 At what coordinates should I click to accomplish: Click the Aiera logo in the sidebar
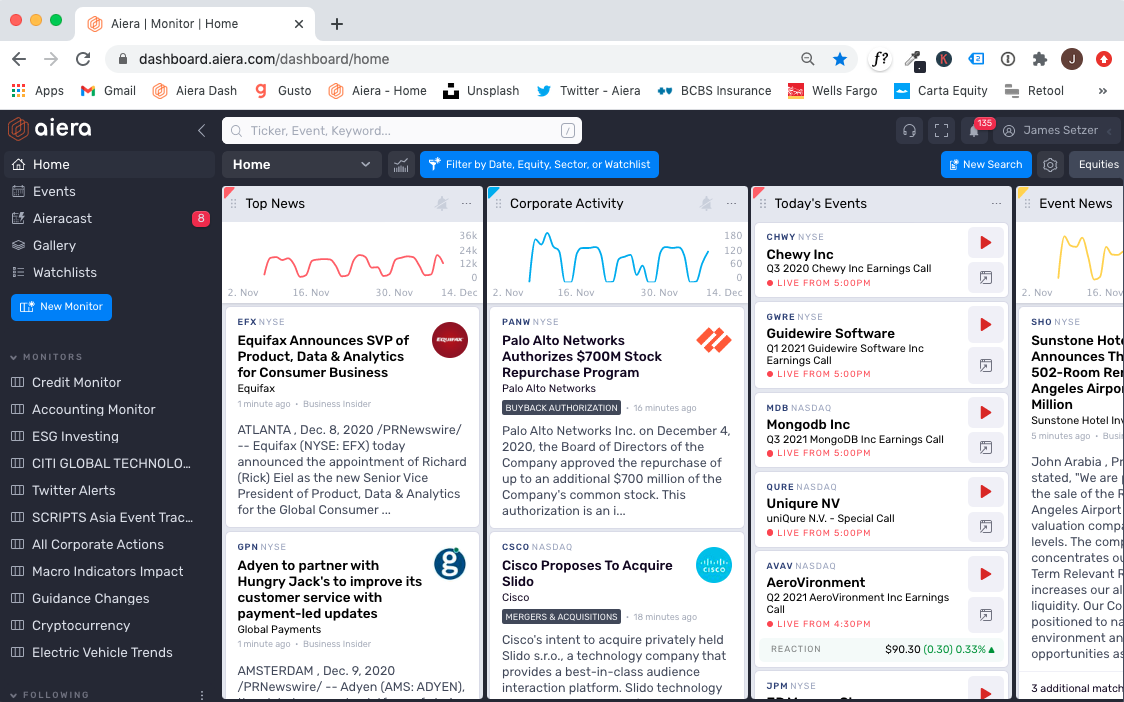coord(49,129)
